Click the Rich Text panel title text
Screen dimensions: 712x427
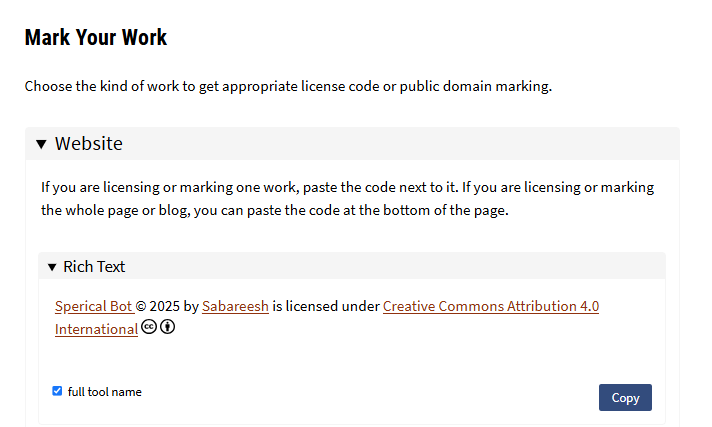coord(94,267)
